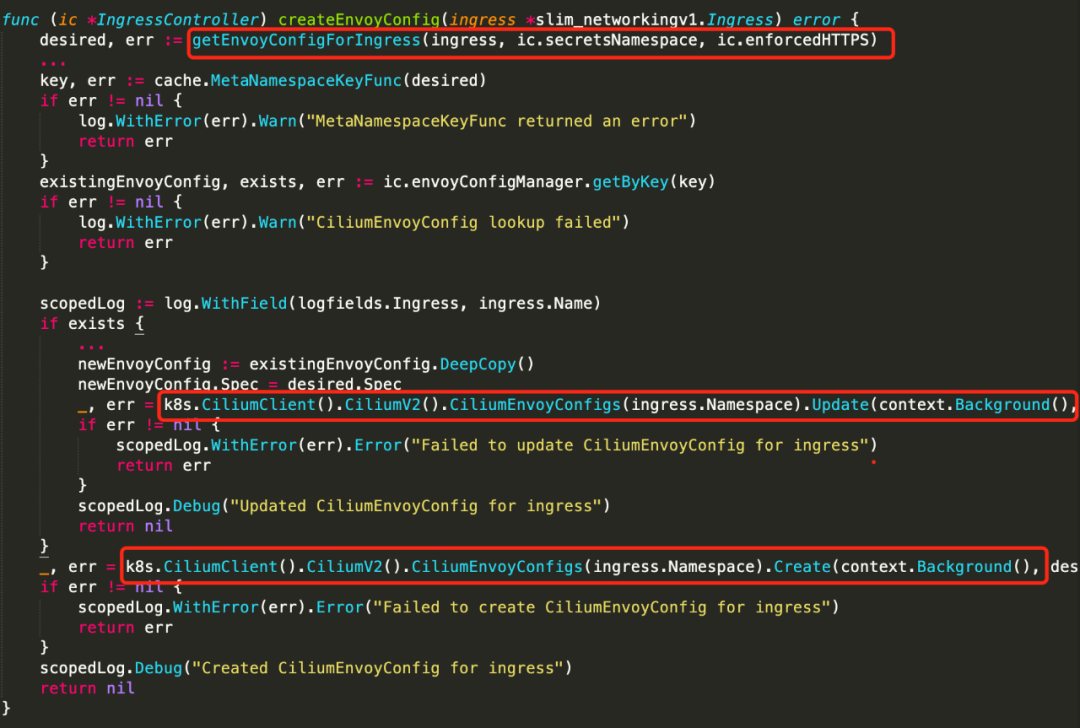The height and width of the screenshot is (728, 1080).
Task: Click the ic.enforcedHTTPS argument
Action: pos(793,40)
